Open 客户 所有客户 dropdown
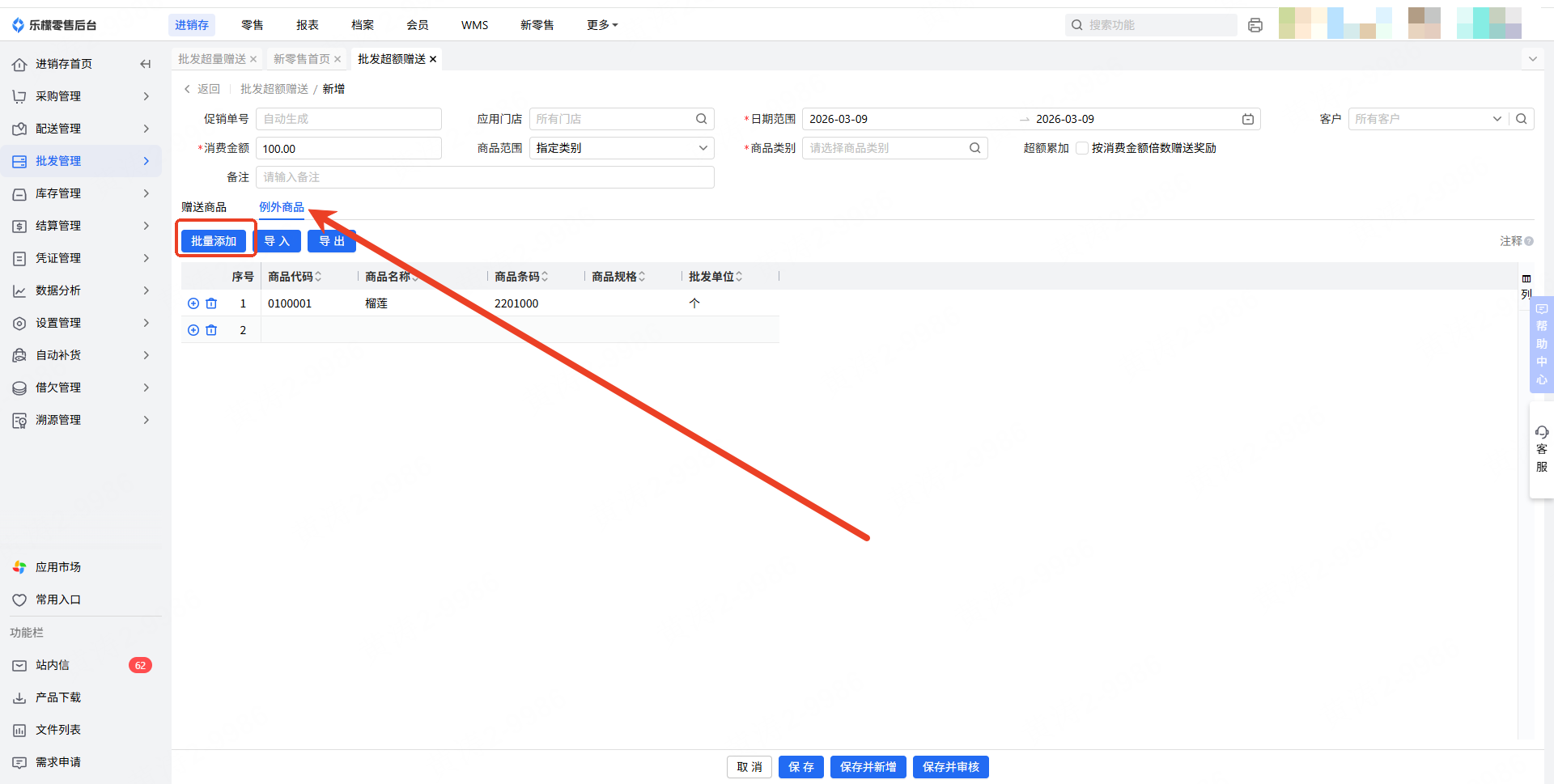This screenshot has height=784, width=1554. (1427, 119)
